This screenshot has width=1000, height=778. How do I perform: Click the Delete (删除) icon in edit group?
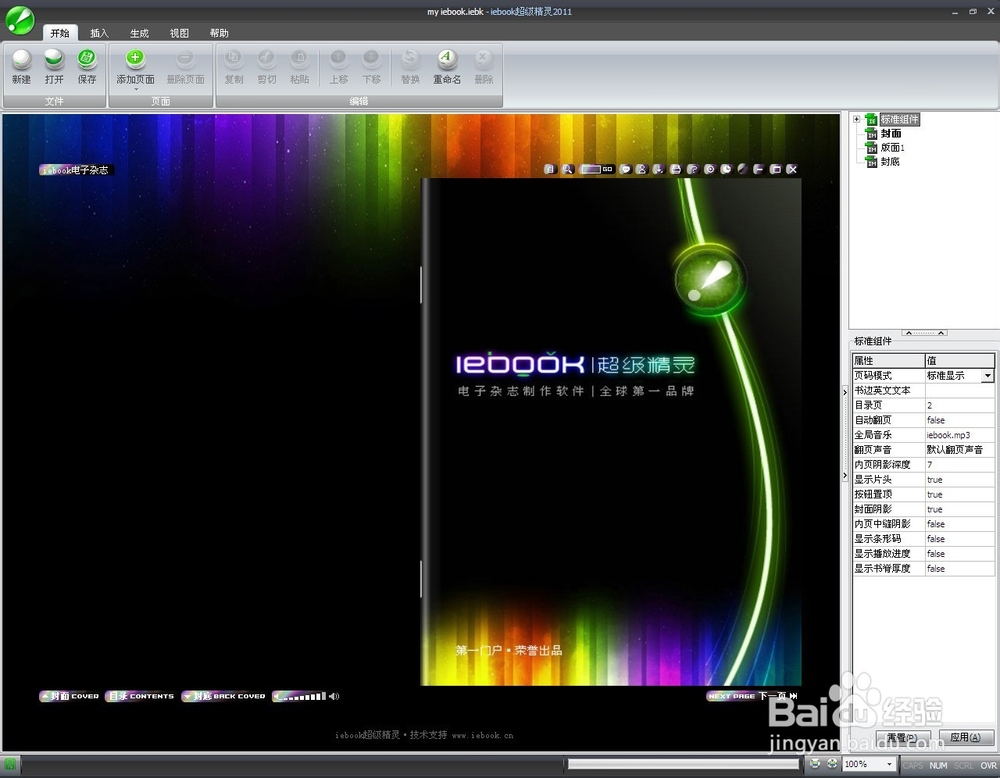[483, 60]
